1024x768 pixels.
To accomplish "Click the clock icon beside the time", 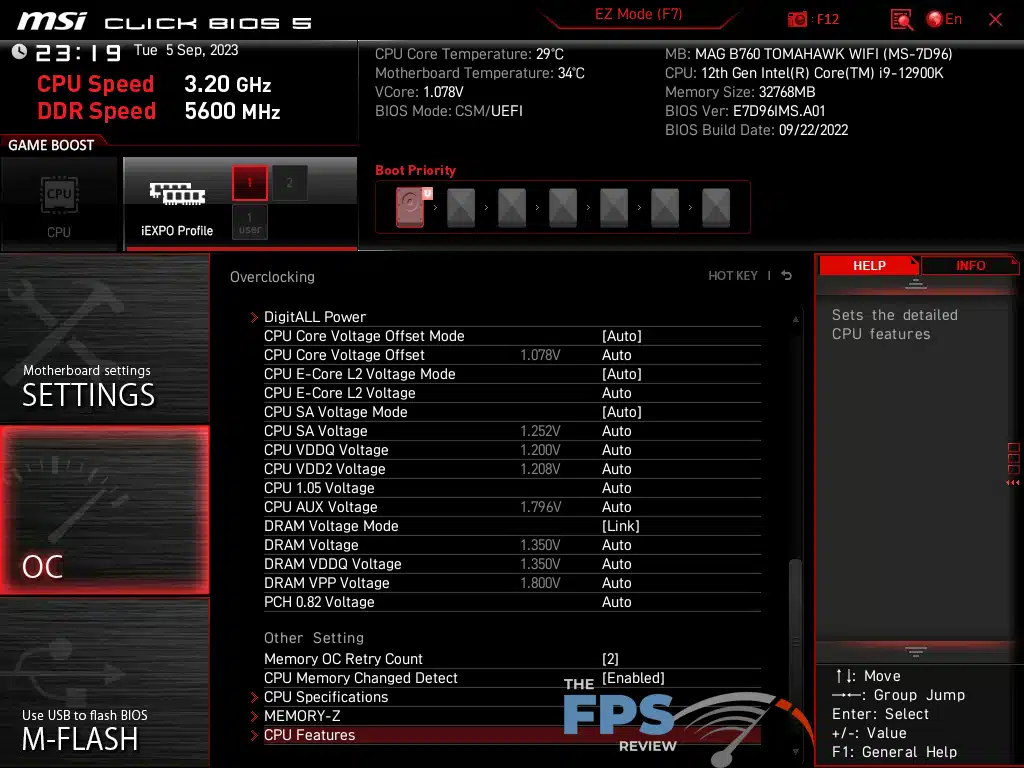I will 20,51.
